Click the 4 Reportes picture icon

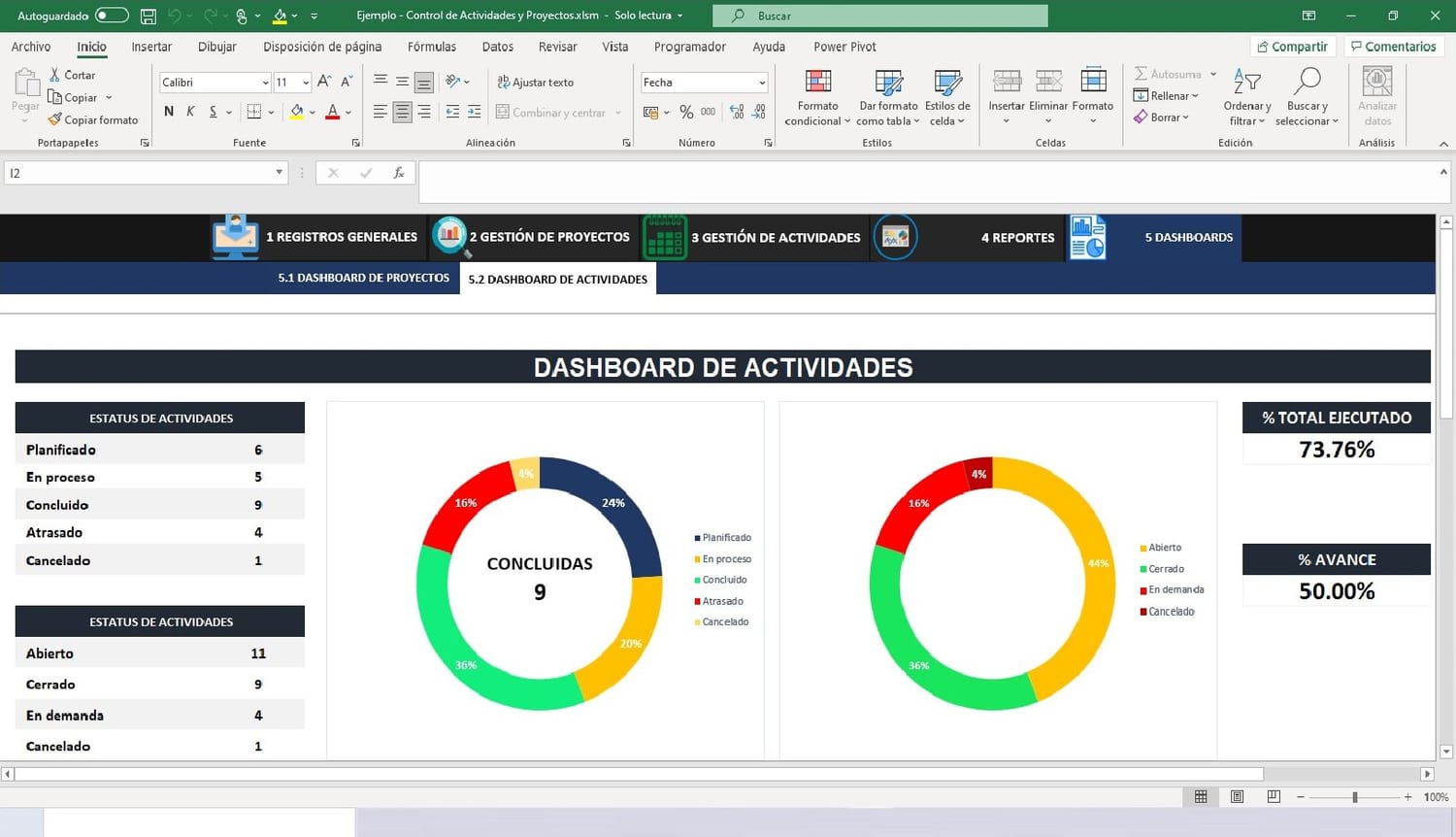895,237
